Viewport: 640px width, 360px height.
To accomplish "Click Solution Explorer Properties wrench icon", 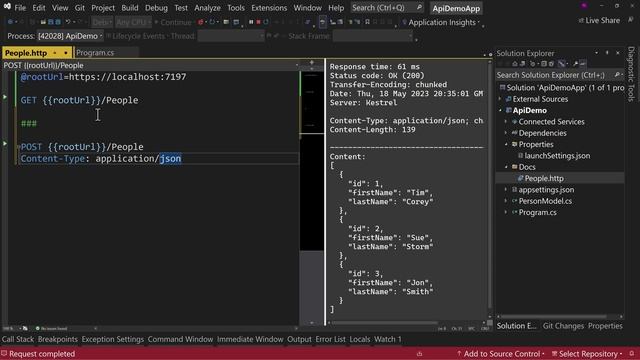I will (576, 64).
